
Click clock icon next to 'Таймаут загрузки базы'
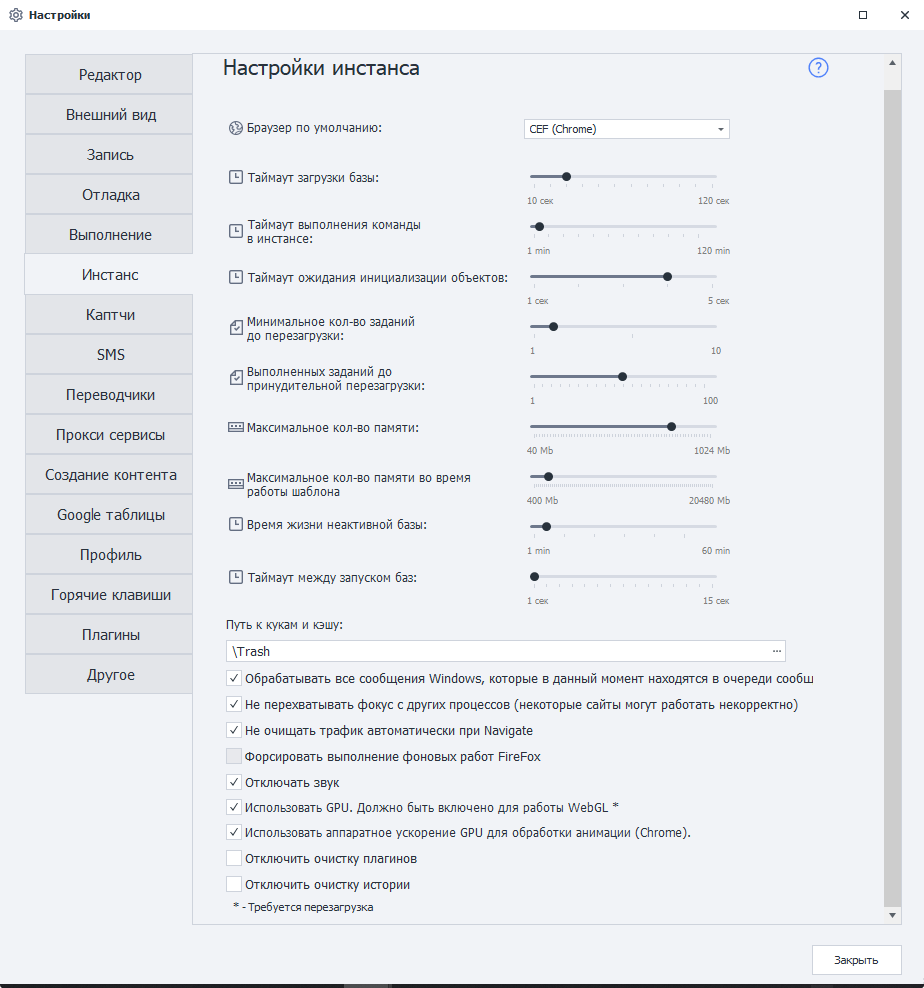point(236,177)
